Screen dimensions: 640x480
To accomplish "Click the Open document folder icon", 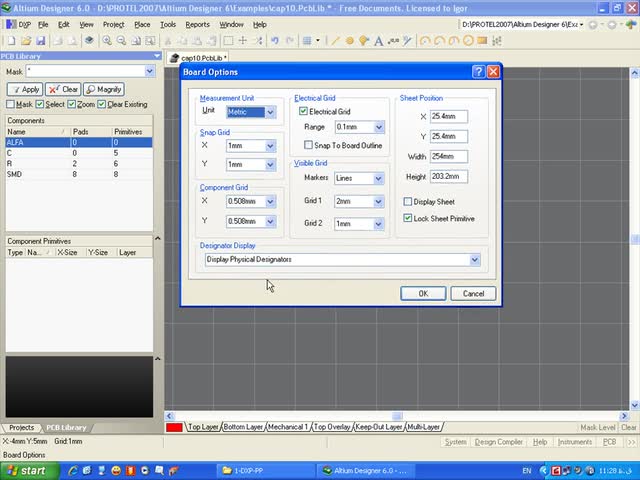I will (24, 41).
